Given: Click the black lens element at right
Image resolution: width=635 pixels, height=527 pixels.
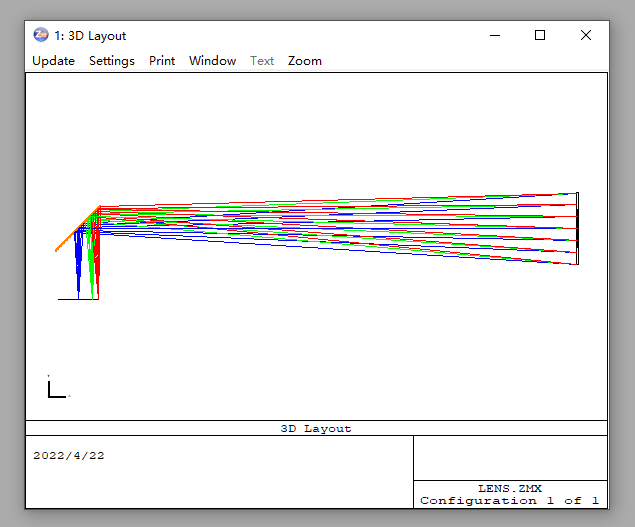Looking at the screenshot, I should [577, 228].
